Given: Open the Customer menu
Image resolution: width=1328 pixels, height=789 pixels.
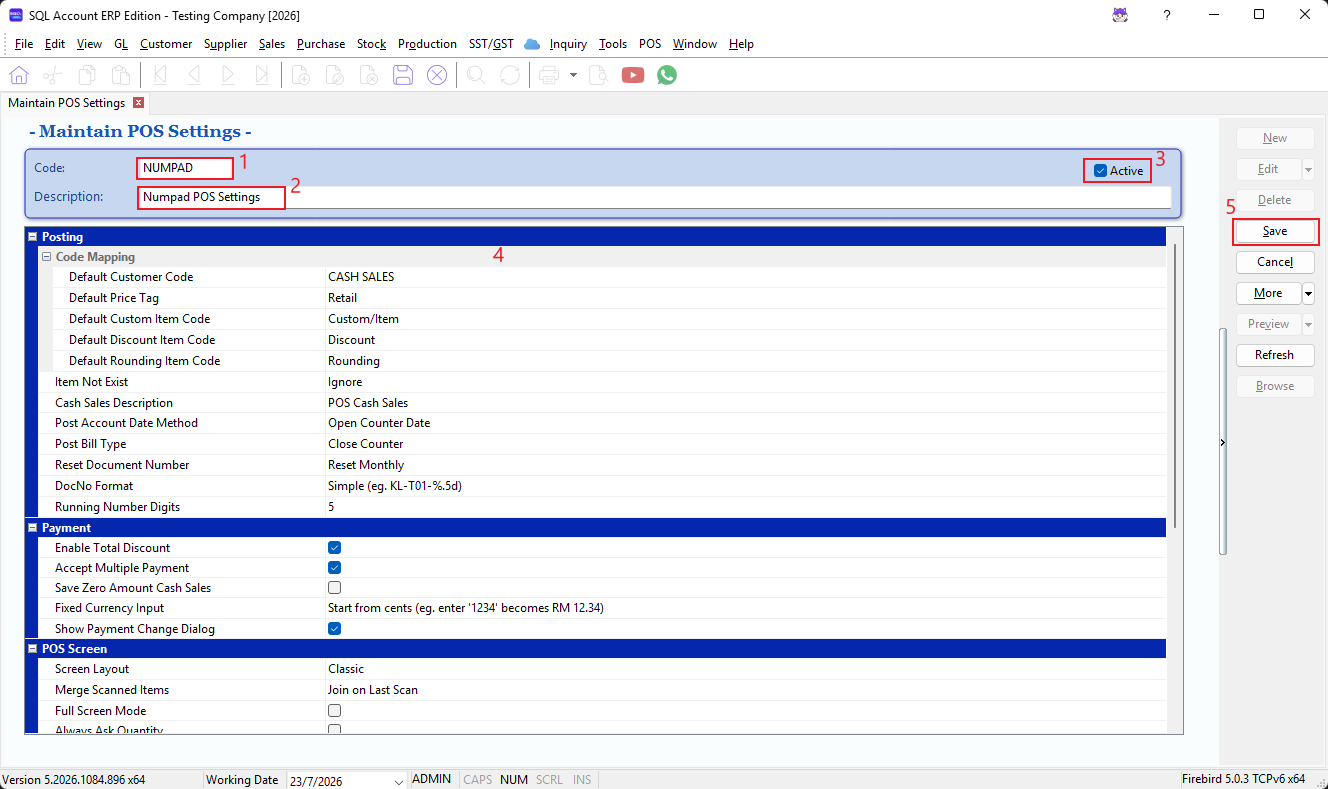Looking at the screenshot, I should point(166,44).
